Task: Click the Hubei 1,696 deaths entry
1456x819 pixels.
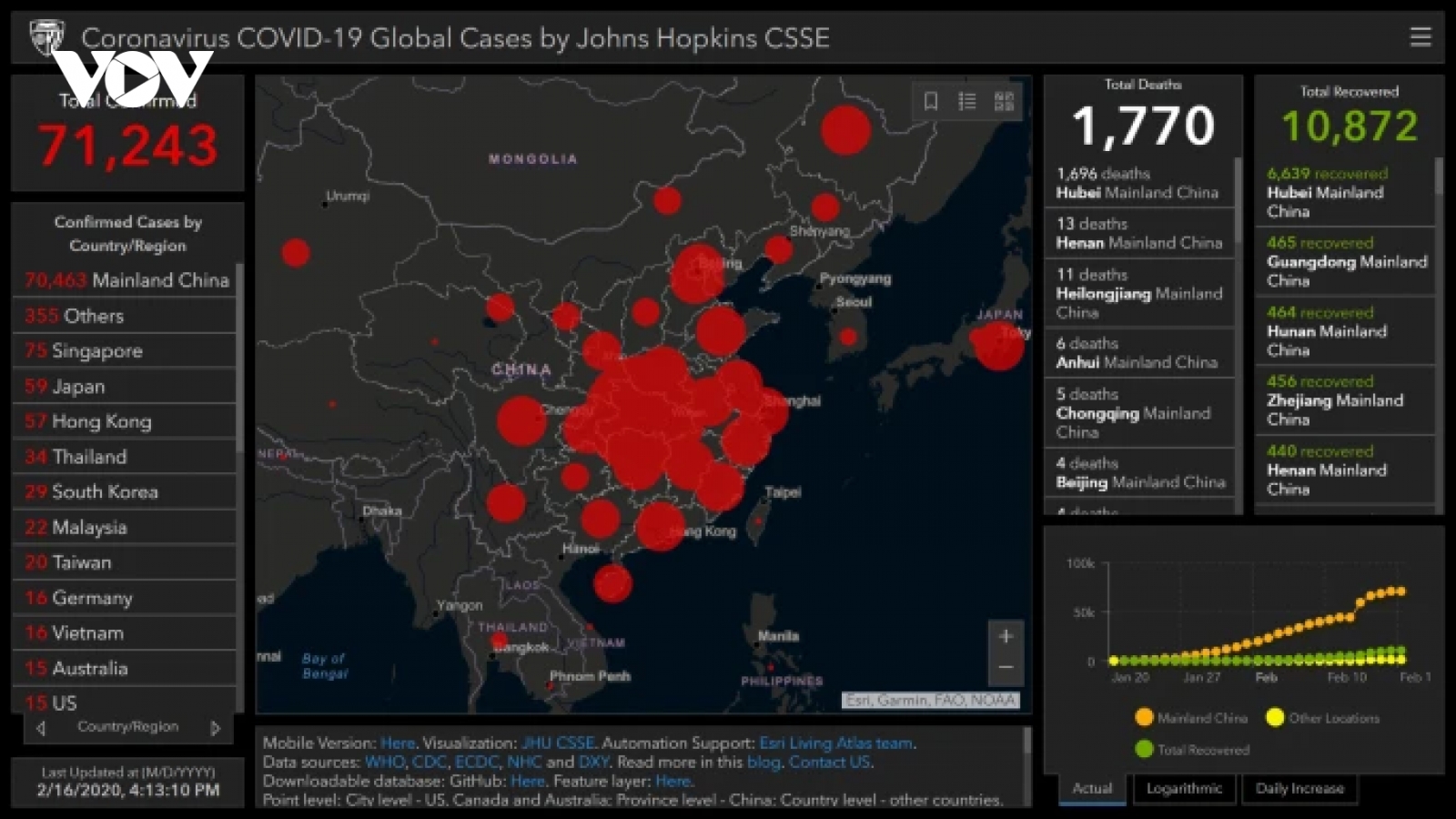Action: [x=1139, y=182]
